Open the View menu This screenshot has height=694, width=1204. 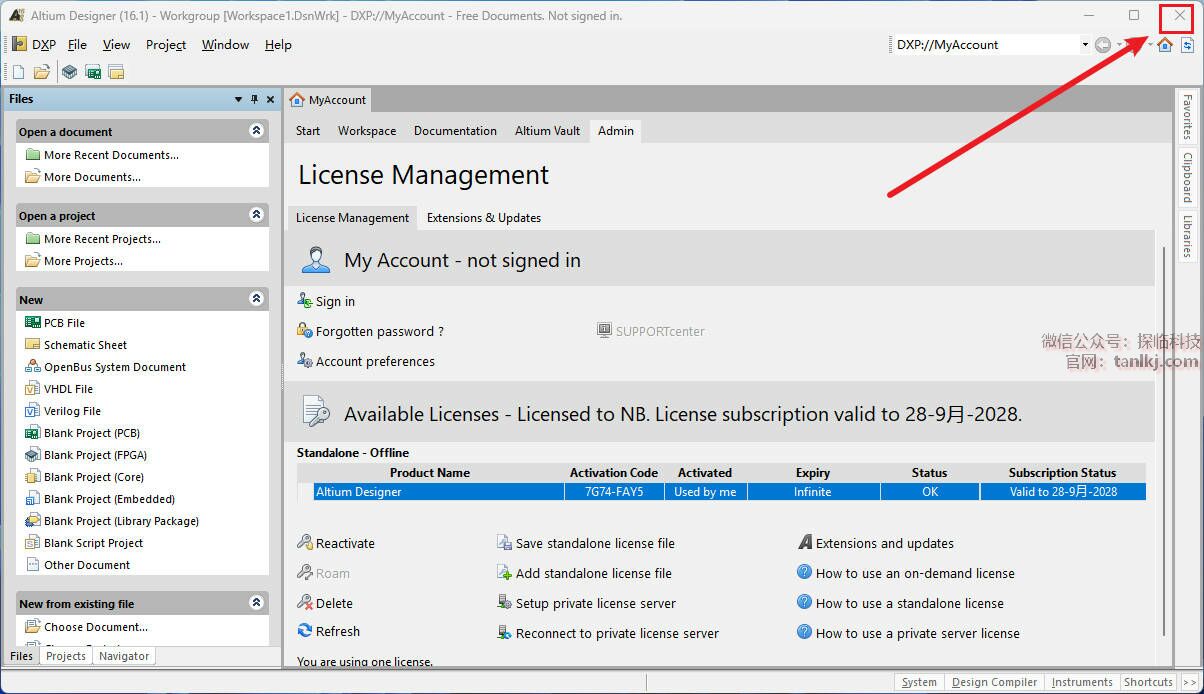tap(116, 44)
